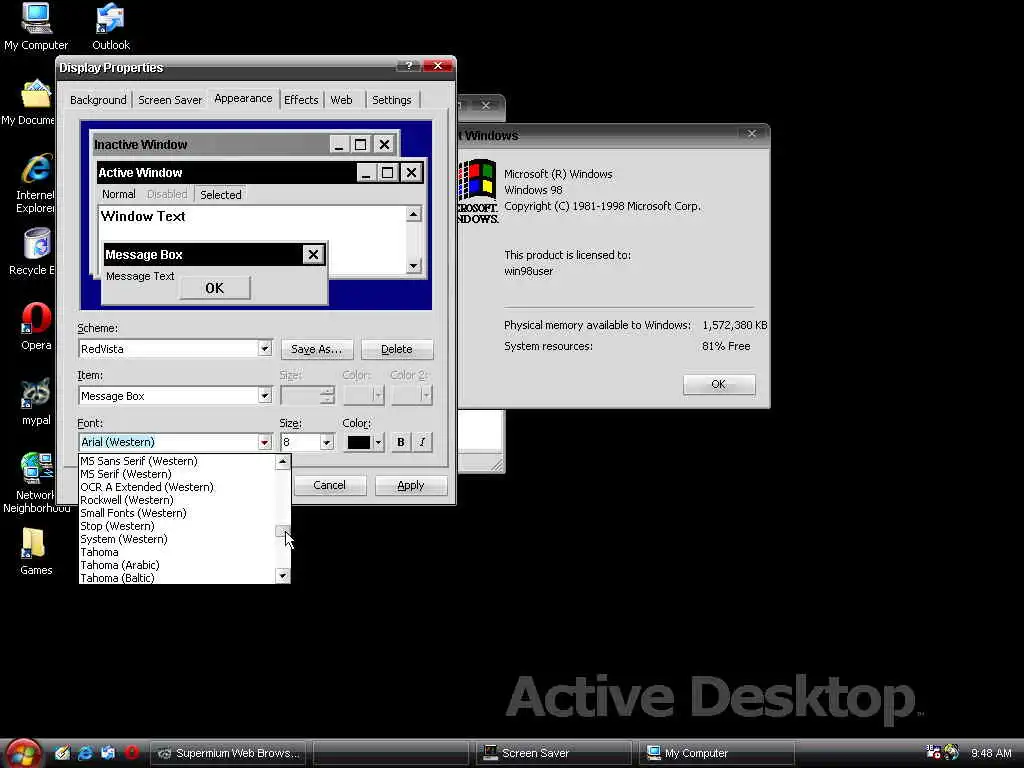Select Tahoma (Arabic) font
The height and width of the screenshot is (768, 1024).
(x=177, y=566)
